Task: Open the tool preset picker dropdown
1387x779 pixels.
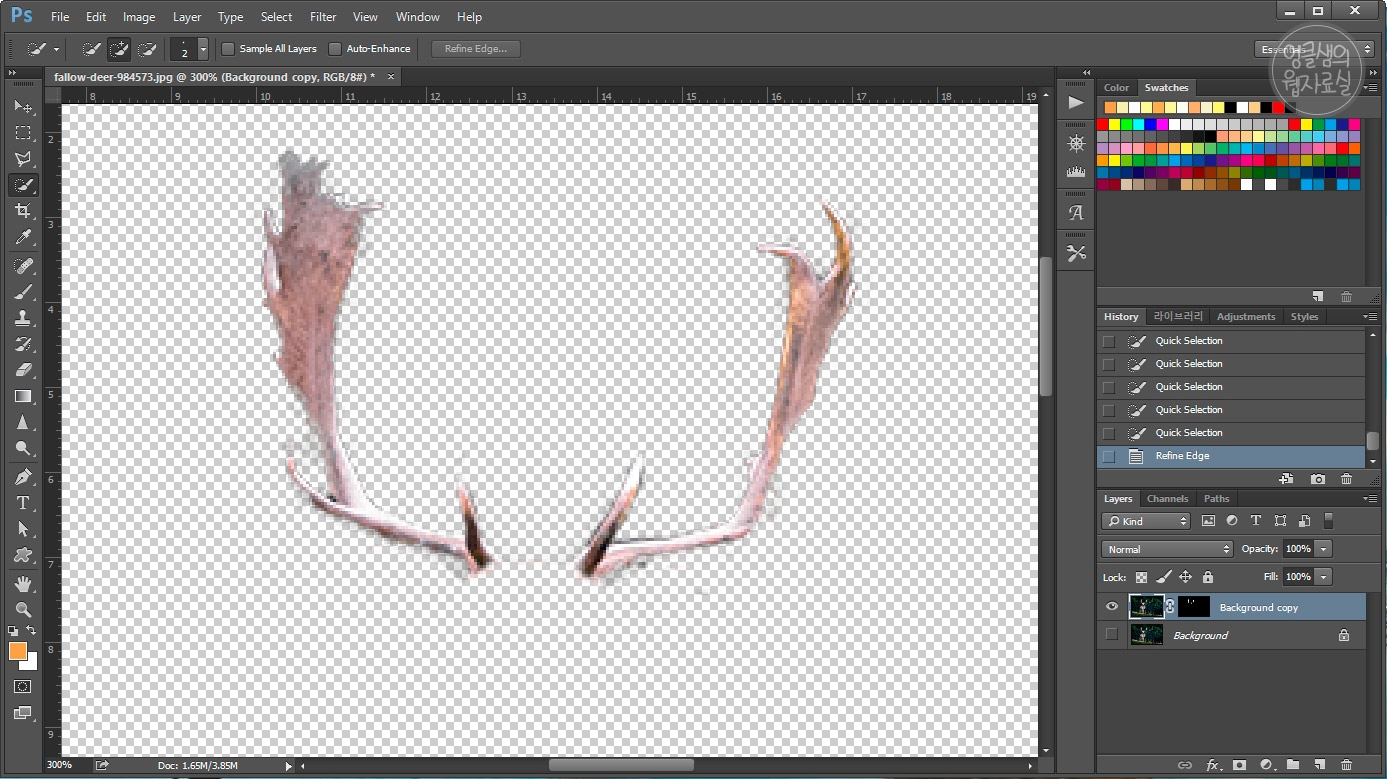Action: (x=57, y=49)
